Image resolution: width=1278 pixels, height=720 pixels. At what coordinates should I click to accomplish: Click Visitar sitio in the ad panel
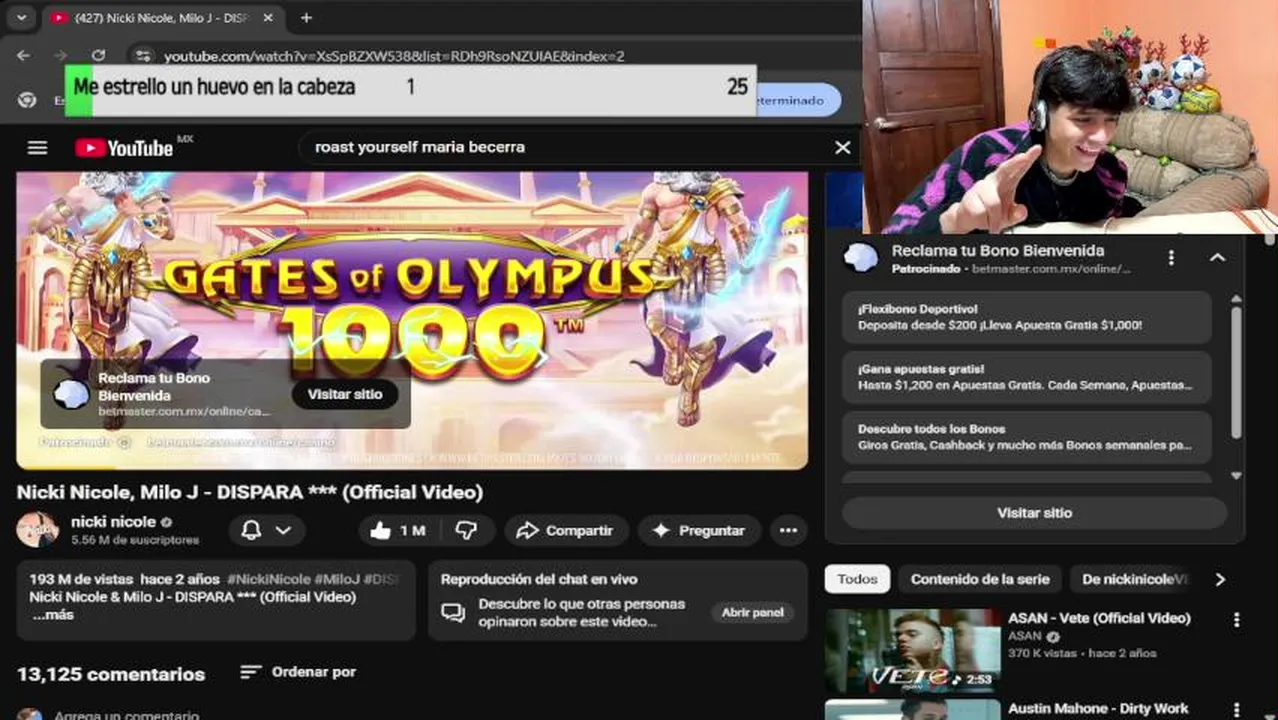pos(1034,513)
